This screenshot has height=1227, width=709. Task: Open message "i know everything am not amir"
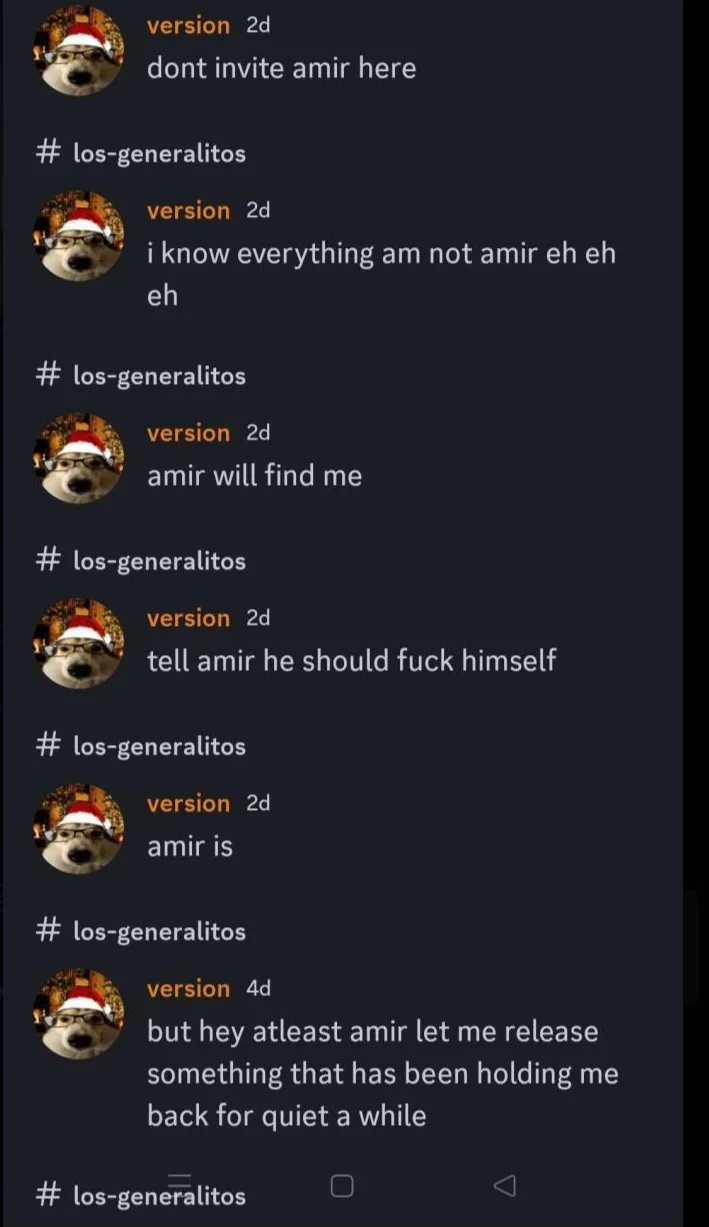pyautogui.click(x=381, y=274)
